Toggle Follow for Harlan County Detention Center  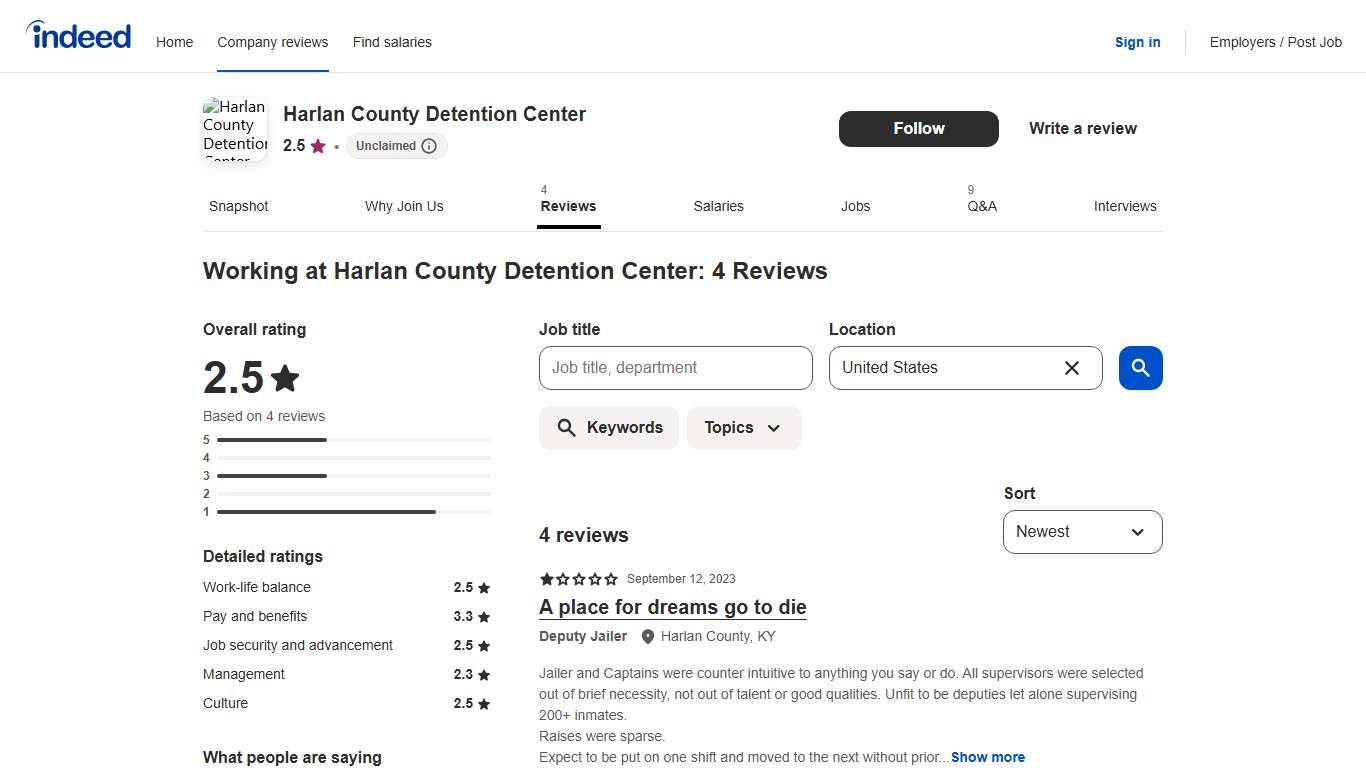(x=918, y=129)
